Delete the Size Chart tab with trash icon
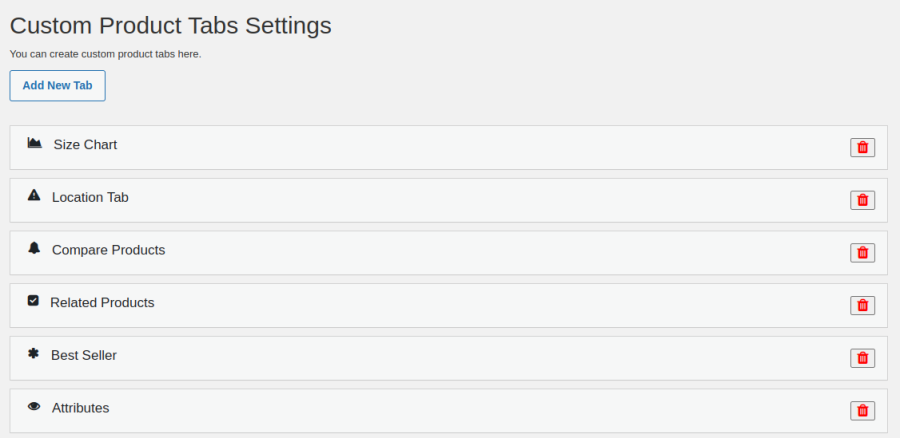The height and width of the screenshot is (438, 900). point(862,148)
